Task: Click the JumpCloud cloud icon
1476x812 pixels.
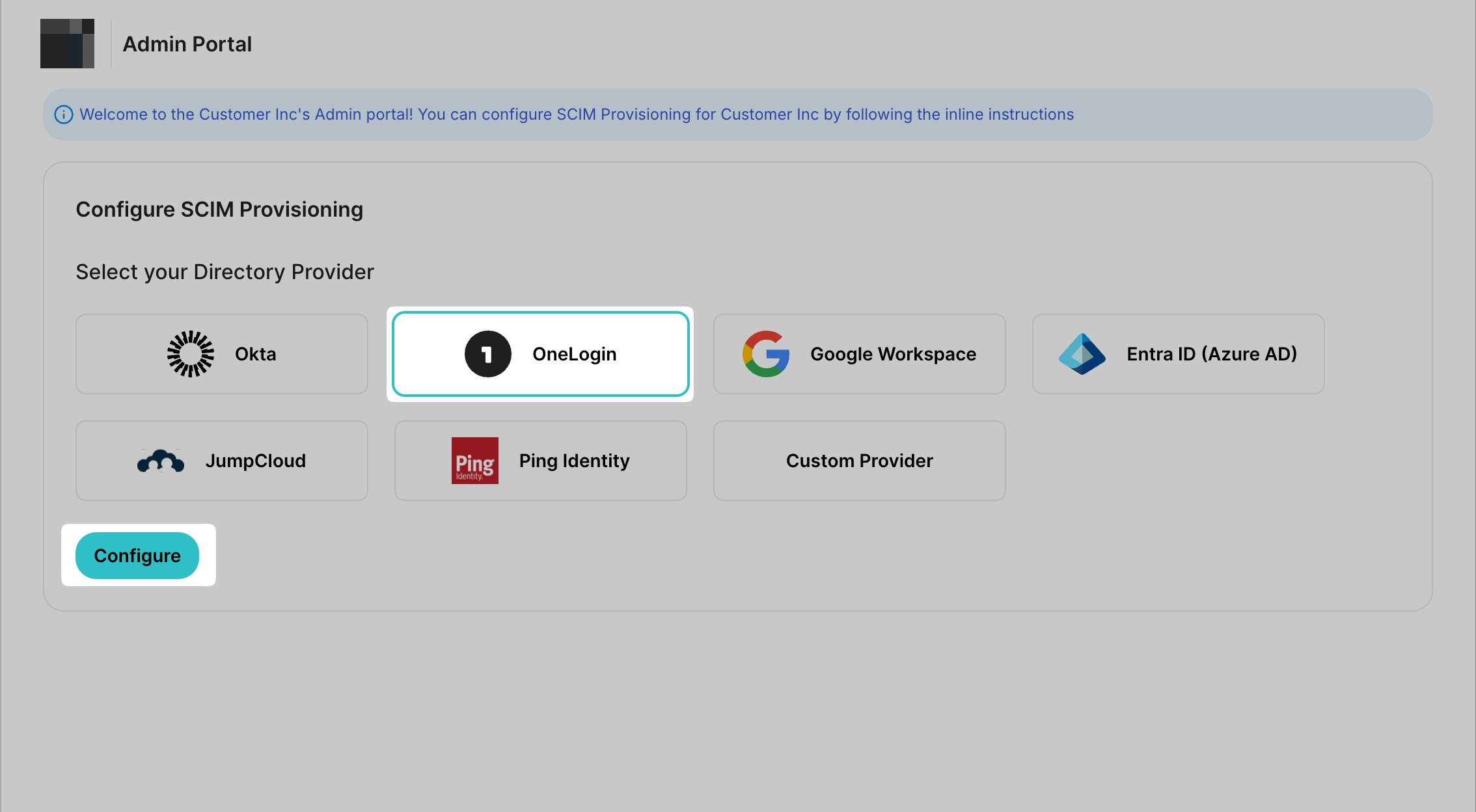Action: click(161, 461)
